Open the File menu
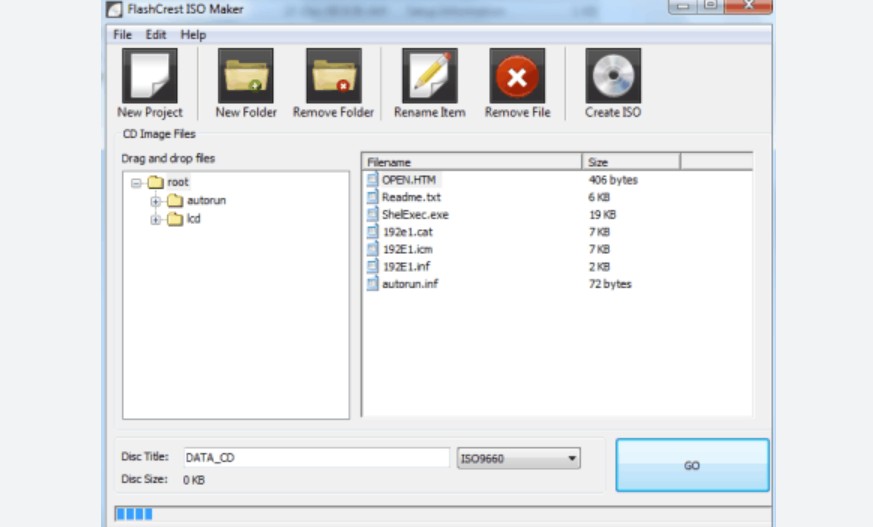Viewport: 873px width, 527px height. tap(122, 35)
